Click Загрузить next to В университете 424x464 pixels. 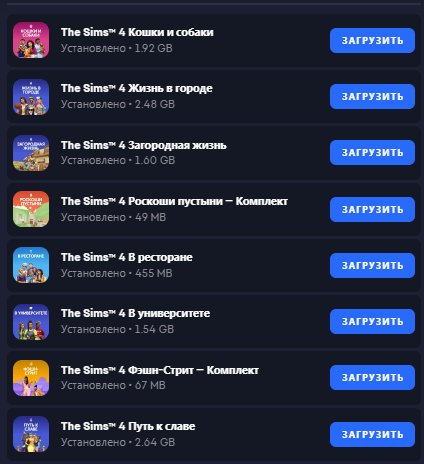pyautogui.click(x=372, y=322)
